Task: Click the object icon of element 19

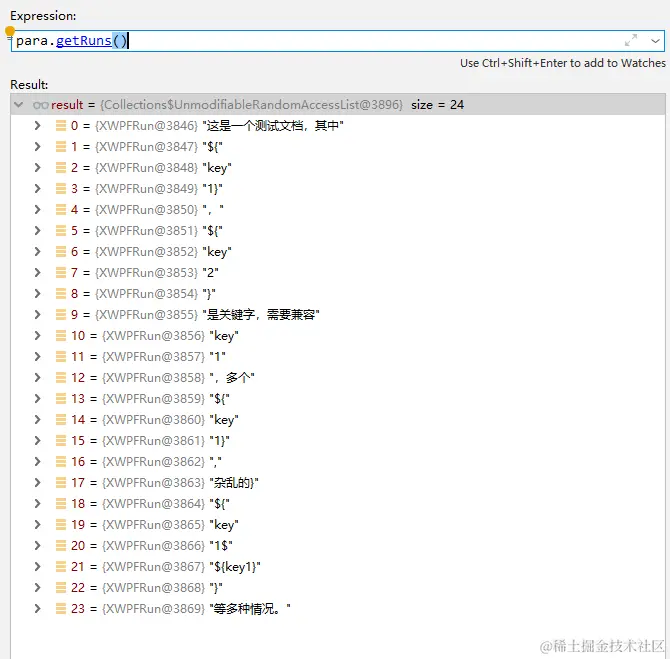Action: (x=61, y=524)
